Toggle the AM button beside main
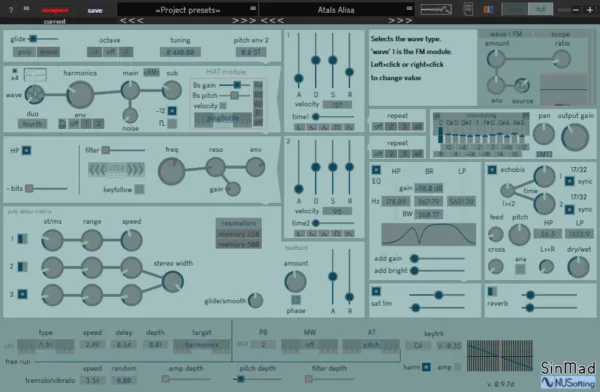 point(151,72)
